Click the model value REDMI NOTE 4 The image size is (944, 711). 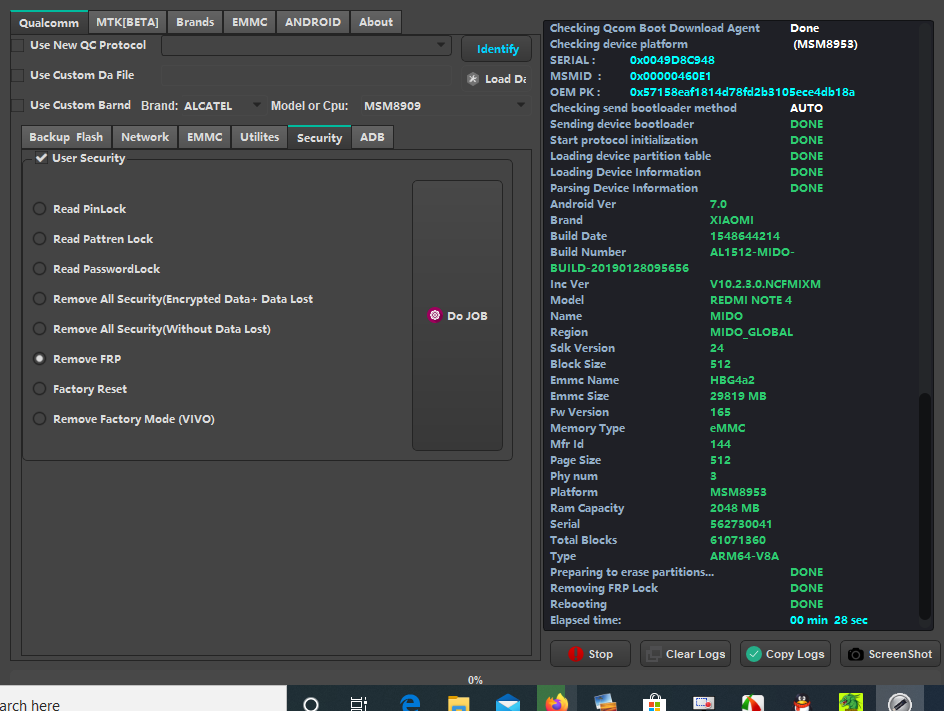point(751,300)
